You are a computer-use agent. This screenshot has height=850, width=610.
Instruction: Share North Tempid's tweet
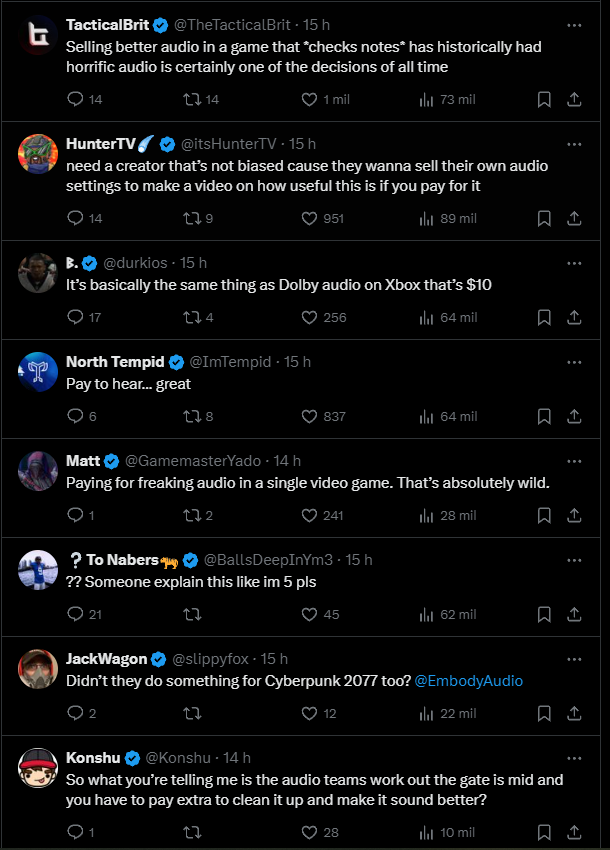click(574, 416)
